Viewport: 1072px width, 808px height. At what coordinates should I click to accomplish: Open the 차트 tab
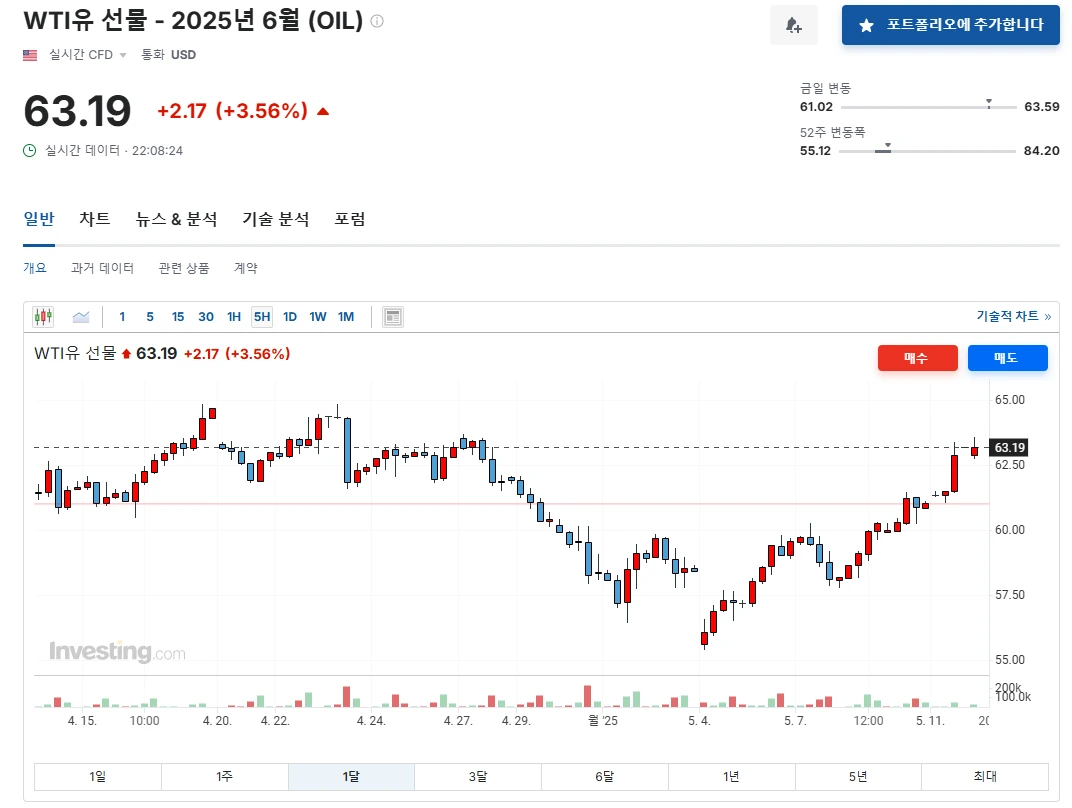(94, 219)
